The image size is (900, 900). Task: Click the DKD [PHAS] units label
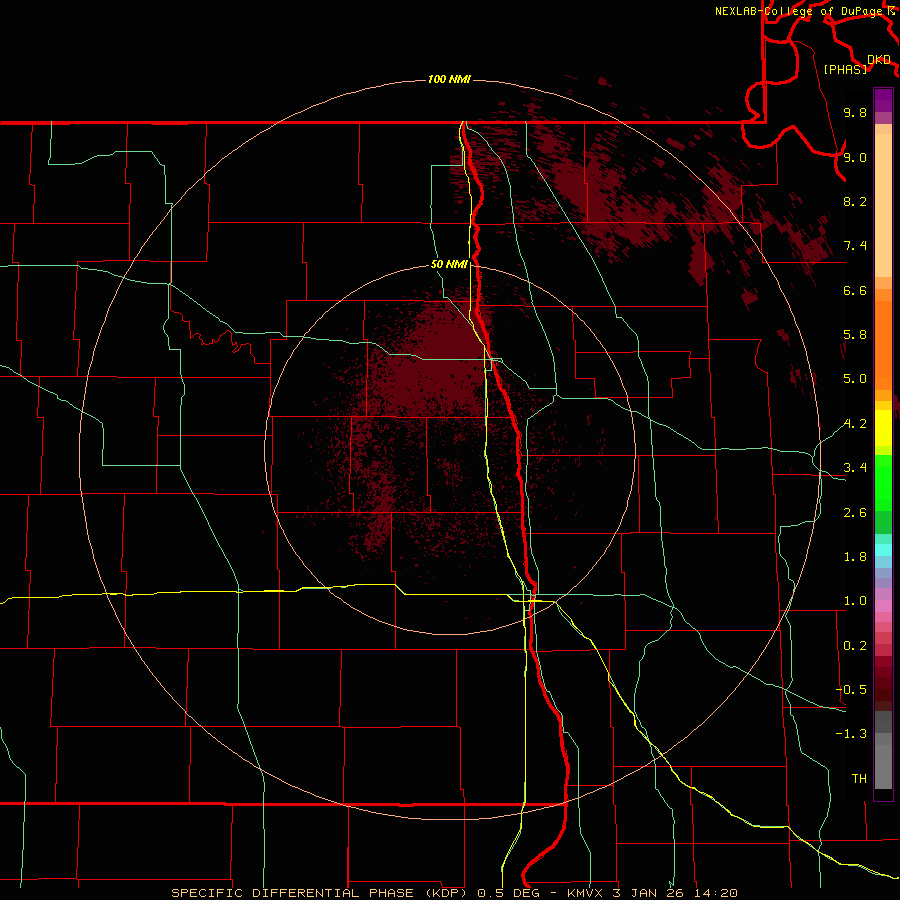click(856, 64)
